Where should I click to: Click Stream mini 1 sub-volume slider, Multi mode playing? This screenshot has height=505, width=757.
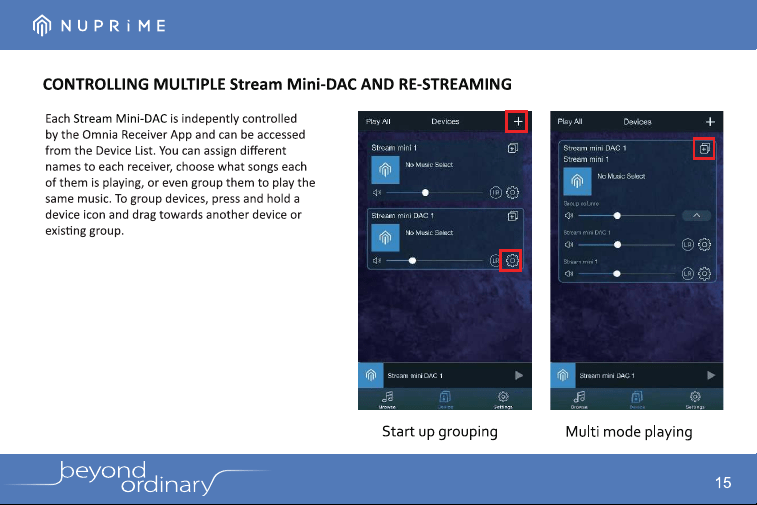click(x=627, y=274)
